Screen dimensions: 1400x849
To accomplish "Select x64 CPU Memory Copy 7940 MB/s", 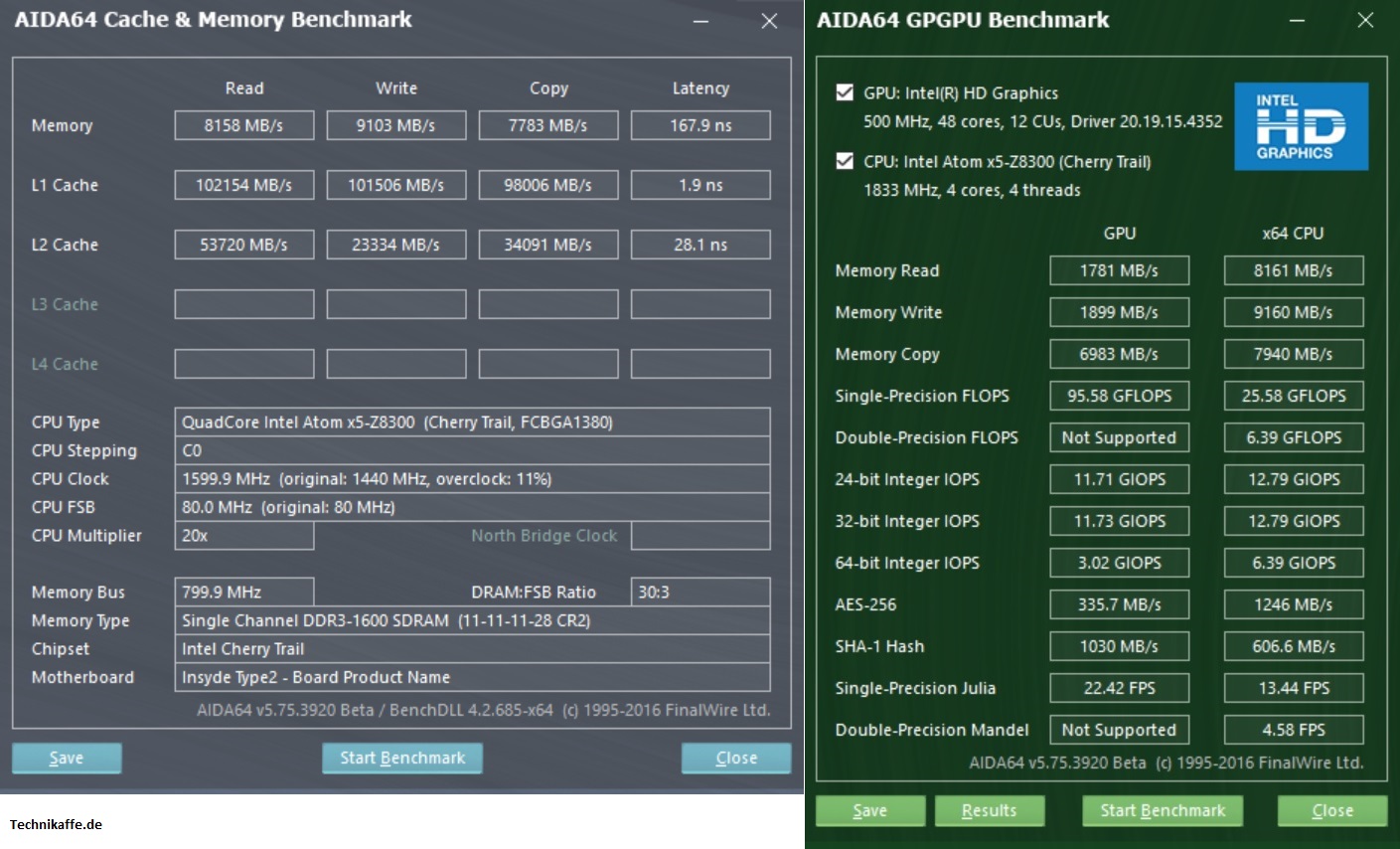I will click(1294, 354).
